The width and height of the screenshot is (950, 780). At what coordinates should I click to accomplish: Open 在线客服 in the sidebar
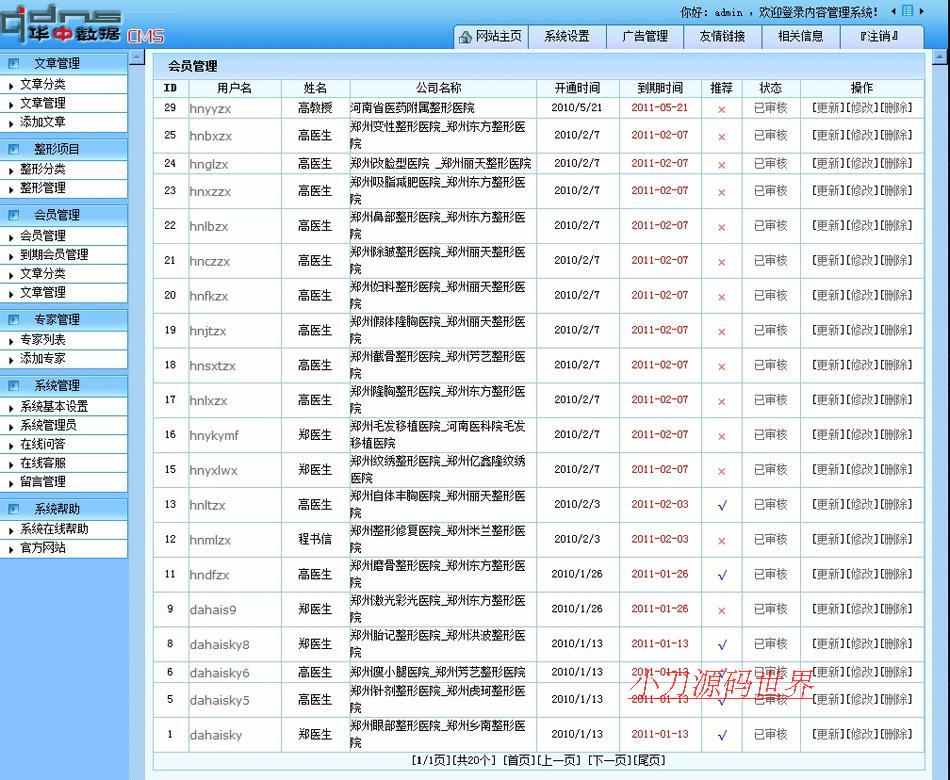click(42, 462)
